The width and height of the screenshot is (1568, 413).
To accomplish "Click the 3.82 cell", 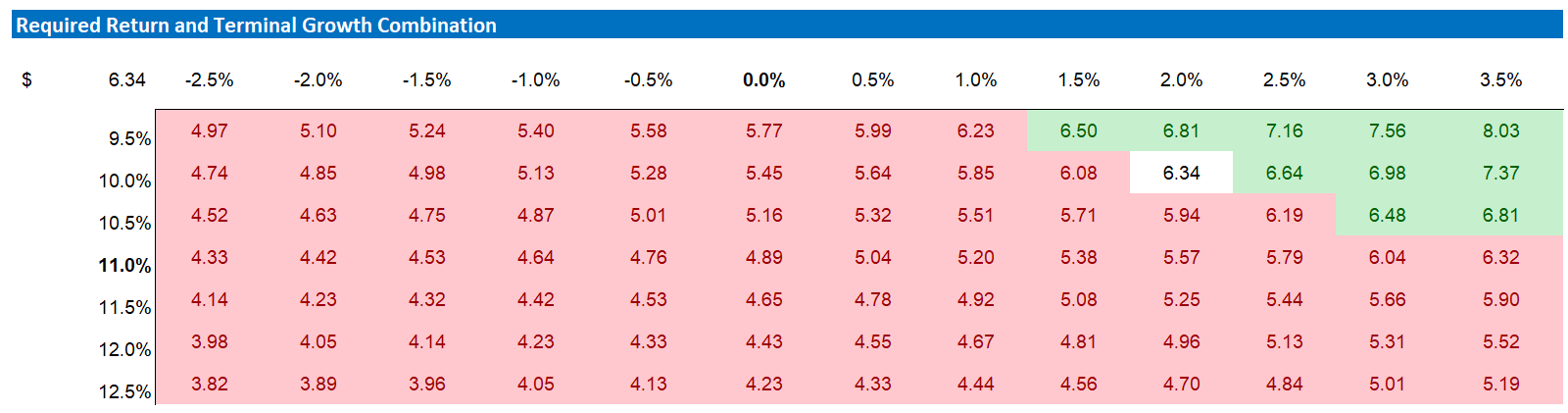I will [x=209, y=384].
